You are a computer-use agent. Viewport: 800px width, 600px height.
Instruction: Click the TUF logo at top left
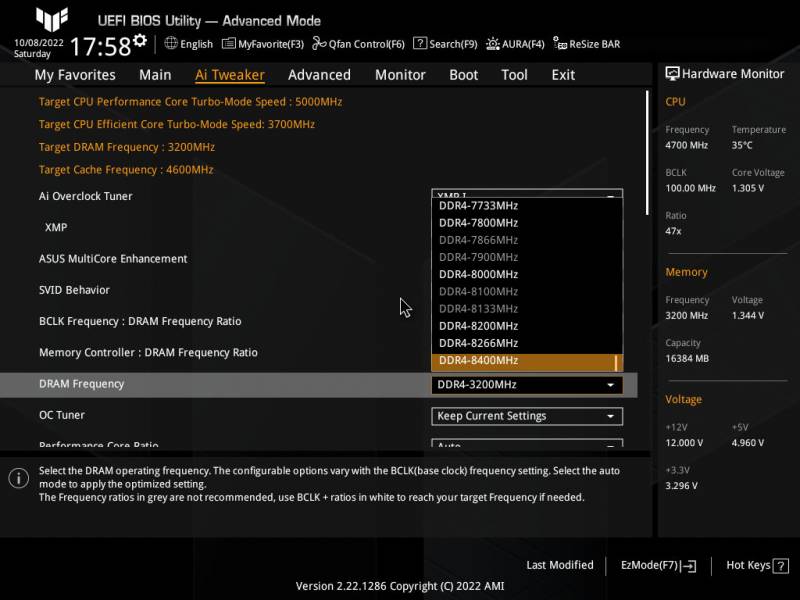52,19
